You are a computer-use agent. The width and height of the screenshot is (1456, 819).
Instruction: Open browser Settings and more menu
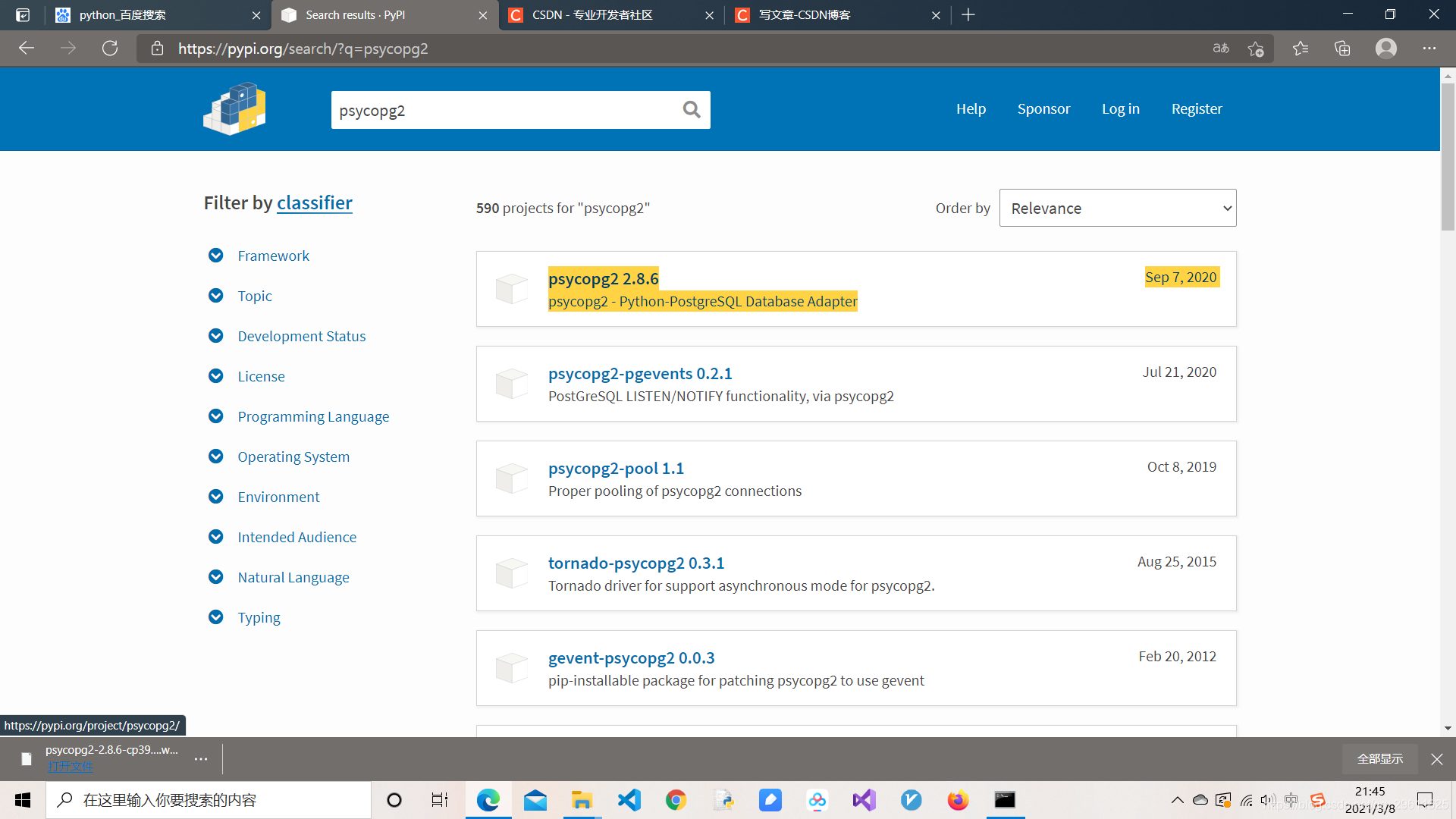(x=1429, y=49)
